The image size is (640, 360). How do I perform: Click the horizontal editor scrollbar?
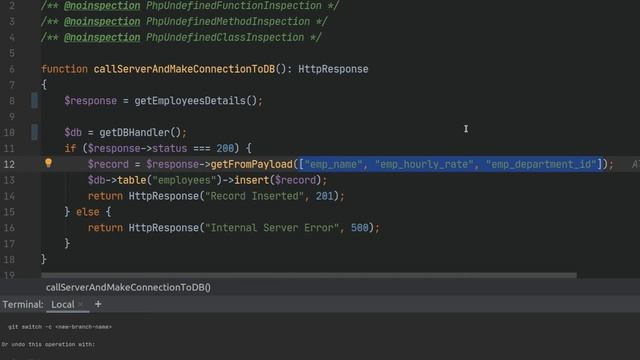[309, 276]
